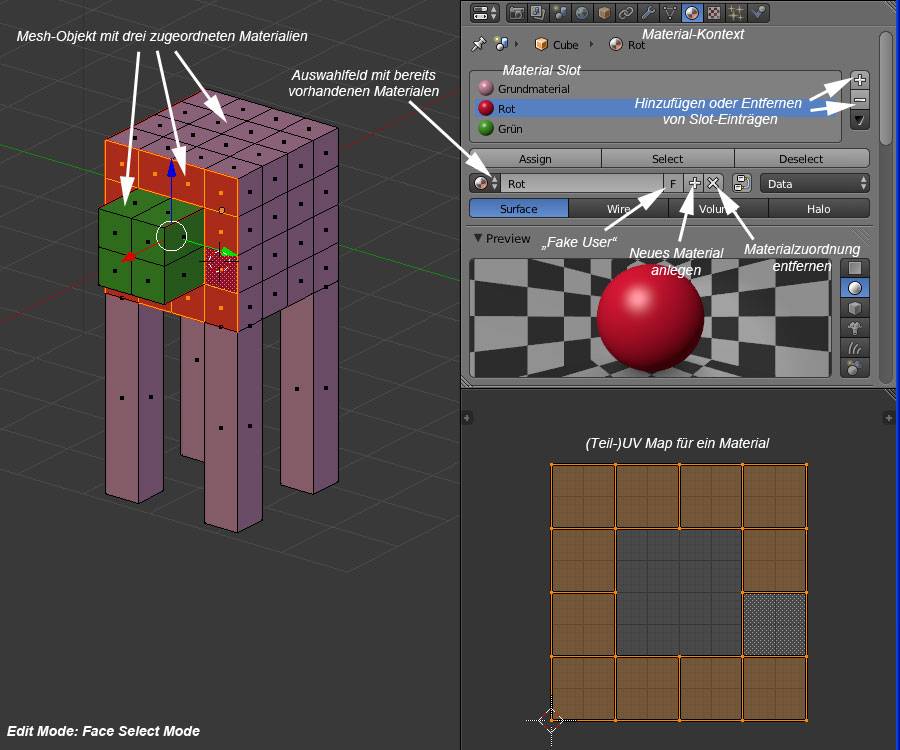This screenshot has width=900, height=750.
Task: Click the X icon to unlink material Rot
Action: (x=713, y=183)
